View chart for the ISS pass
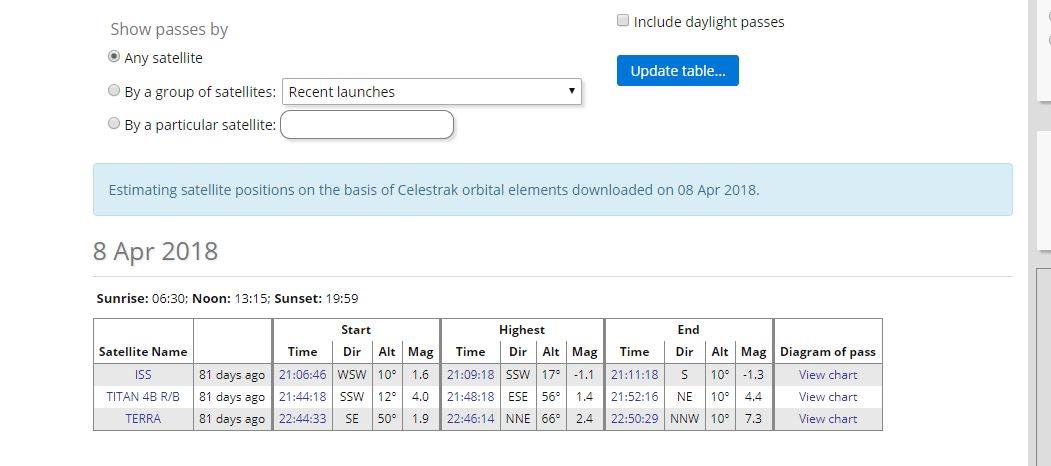The width and height of the screenshot is (1051, 466). pos(827,375)
